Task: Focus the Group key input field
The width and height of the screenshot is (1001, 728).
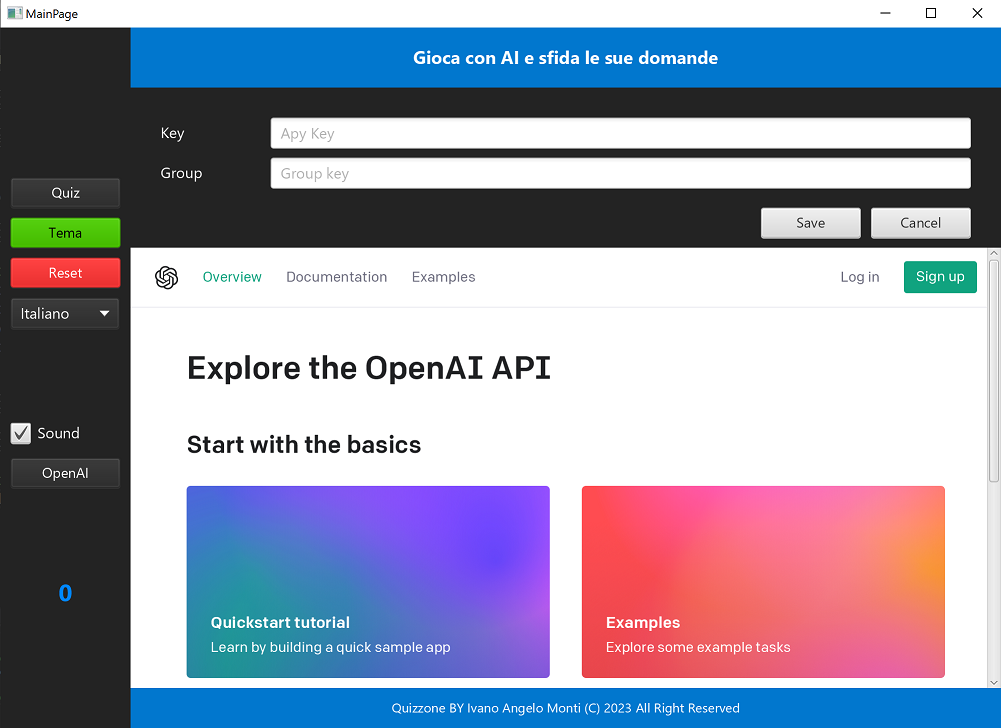Action: (x=621, y=174)
